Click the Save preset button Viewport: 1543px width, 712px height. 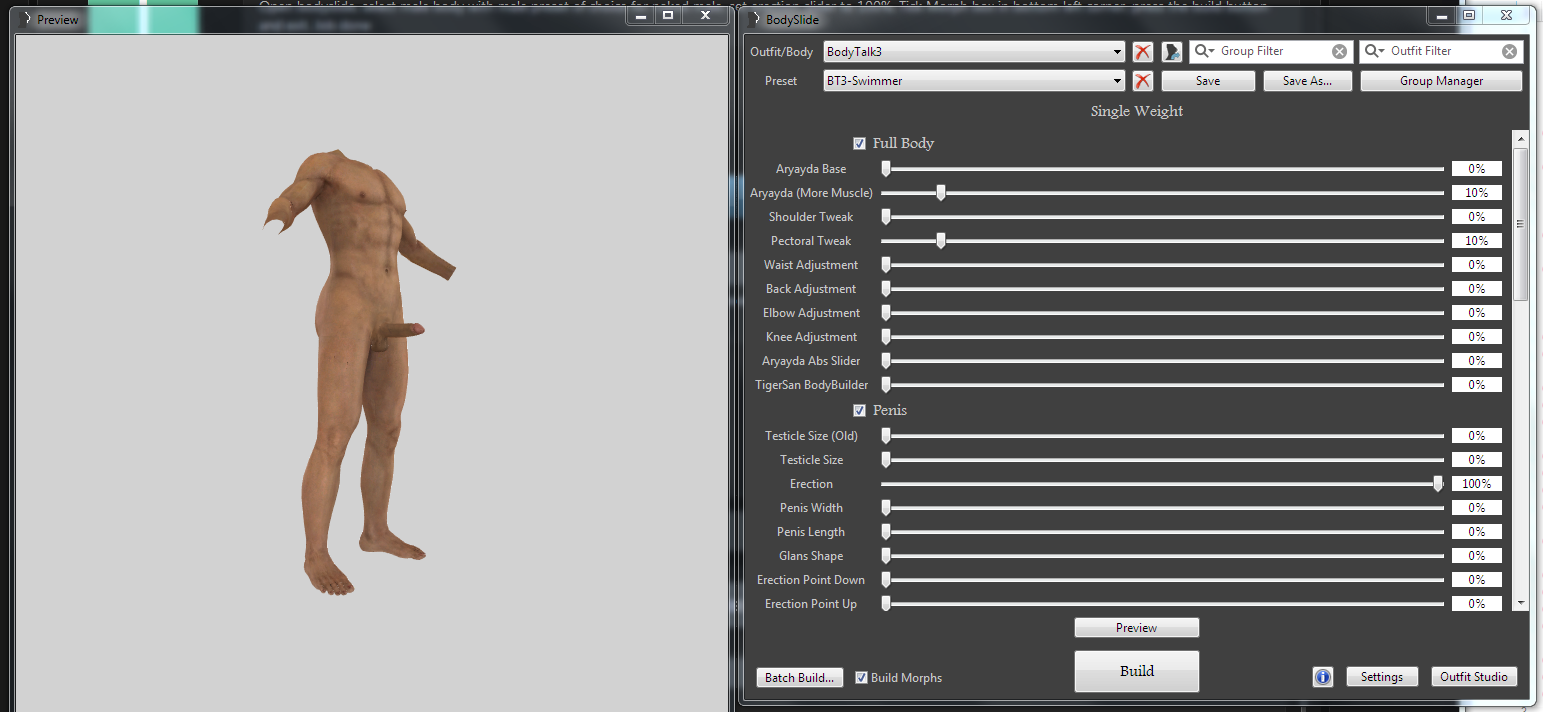tap(1208, 81)
